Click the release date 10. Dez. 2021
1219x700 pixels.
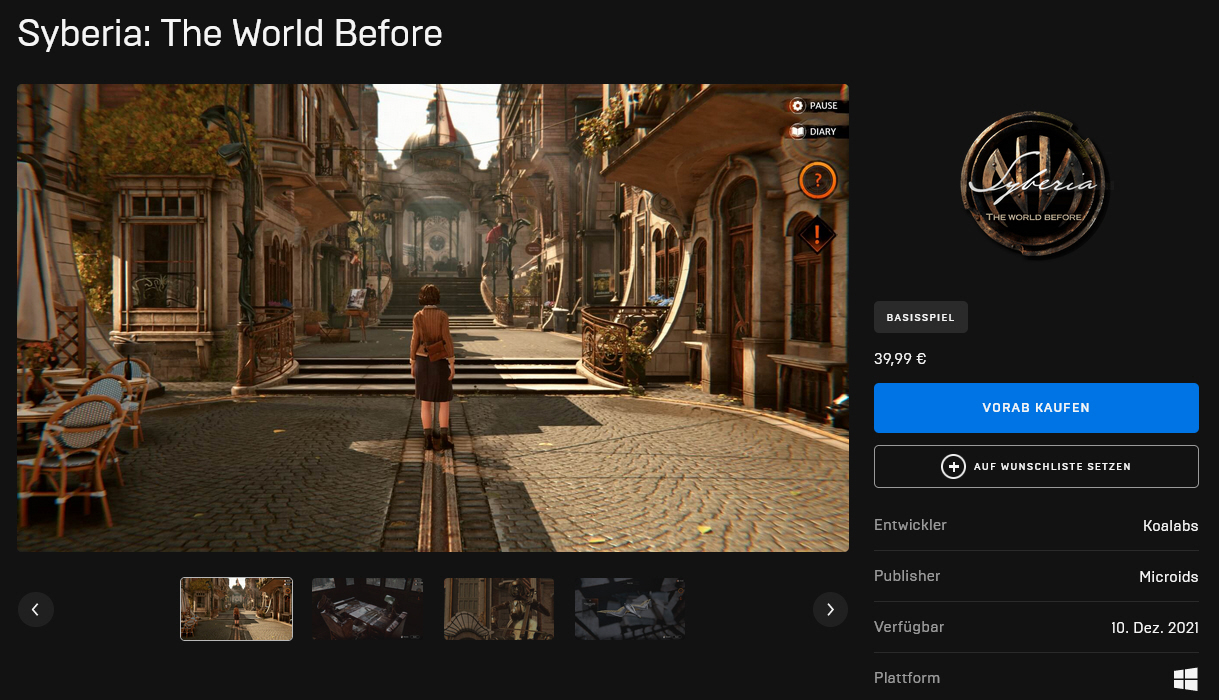(1155, 628)
